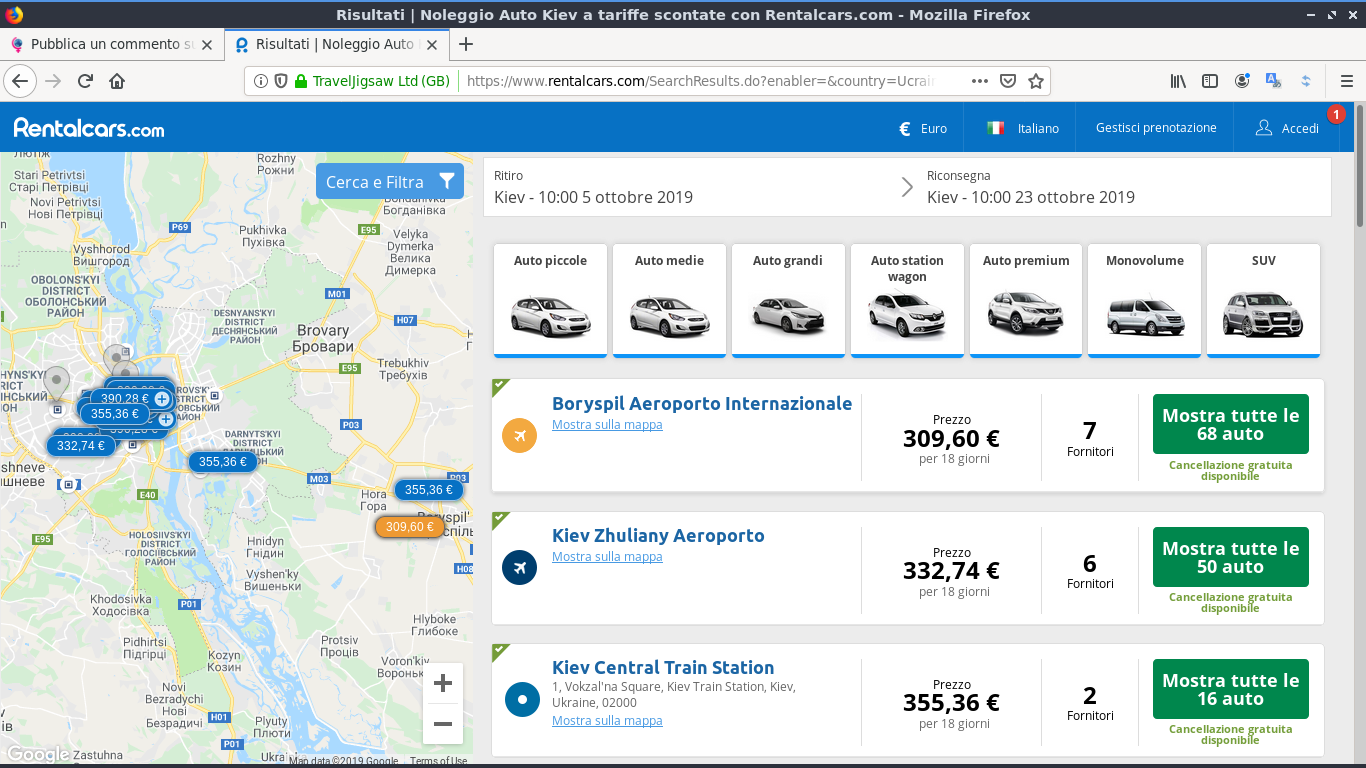Image resolution: width=1366 pixels, height=768 pixels.
Task: Click the Firefox reload page icon
Action: point(86,81)
